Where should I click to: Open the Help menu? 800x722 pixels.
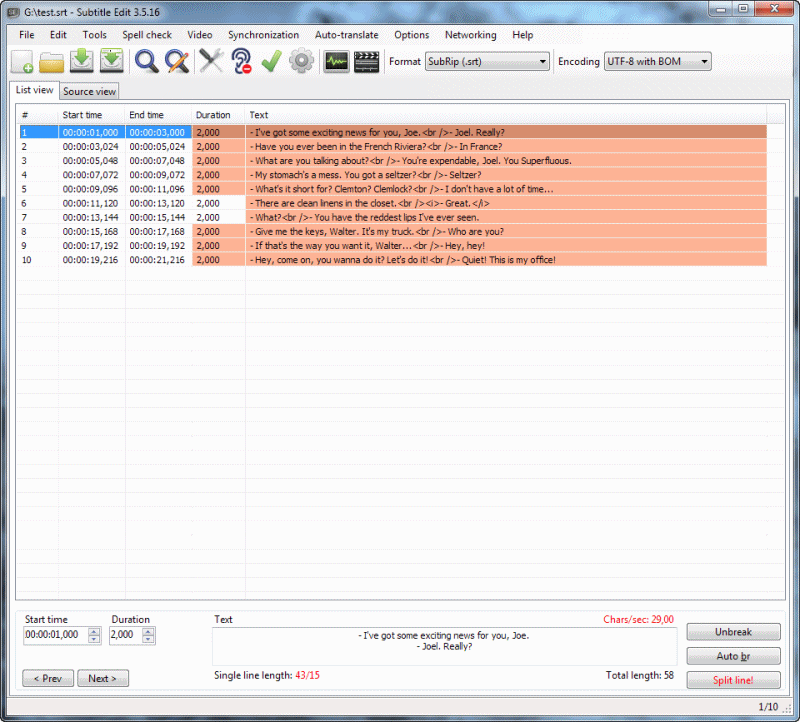pos(522,35)
